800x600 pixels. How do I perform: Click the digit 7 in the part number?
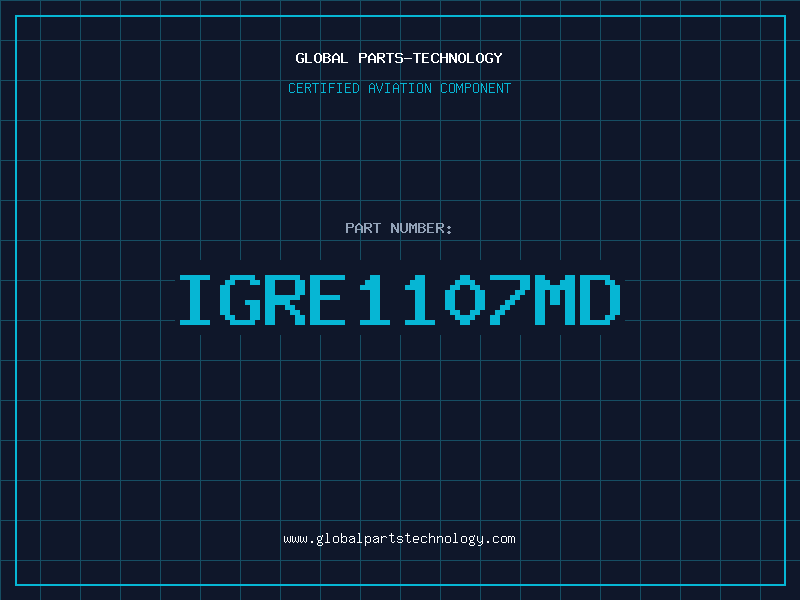point(510,300)
